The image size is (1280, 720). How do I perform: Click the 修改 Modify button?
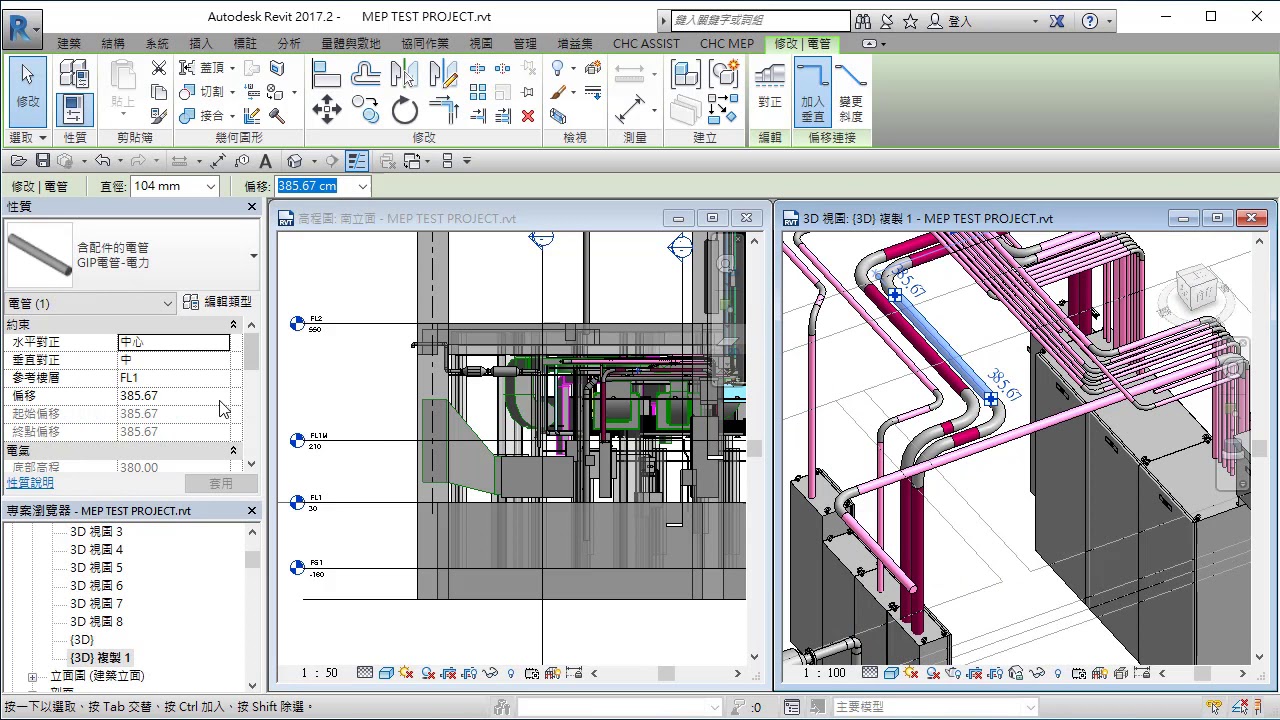click(x=28, y=91)
